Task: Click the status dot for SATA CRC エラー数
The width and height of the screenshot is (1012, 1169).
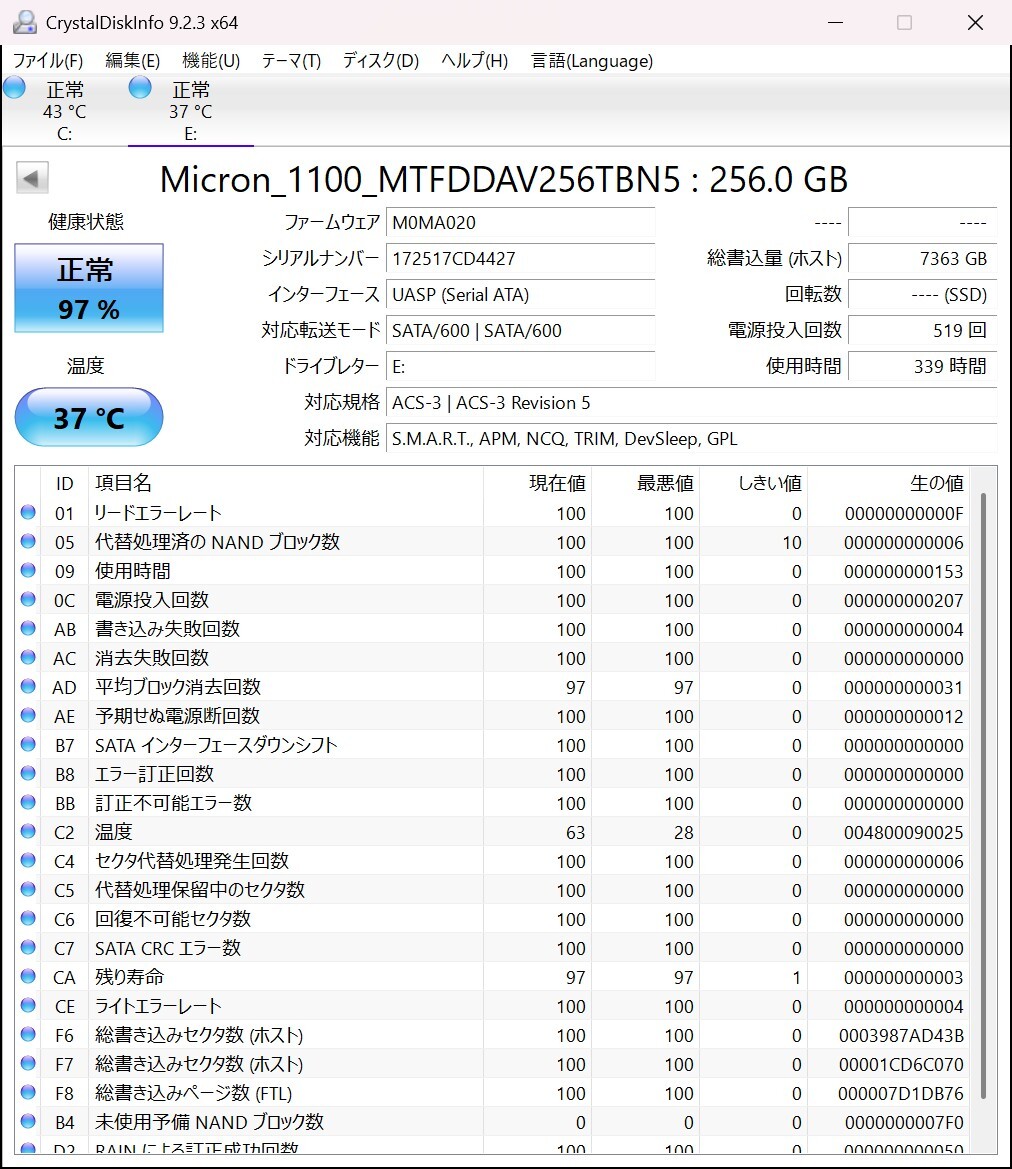Action: 28,946
